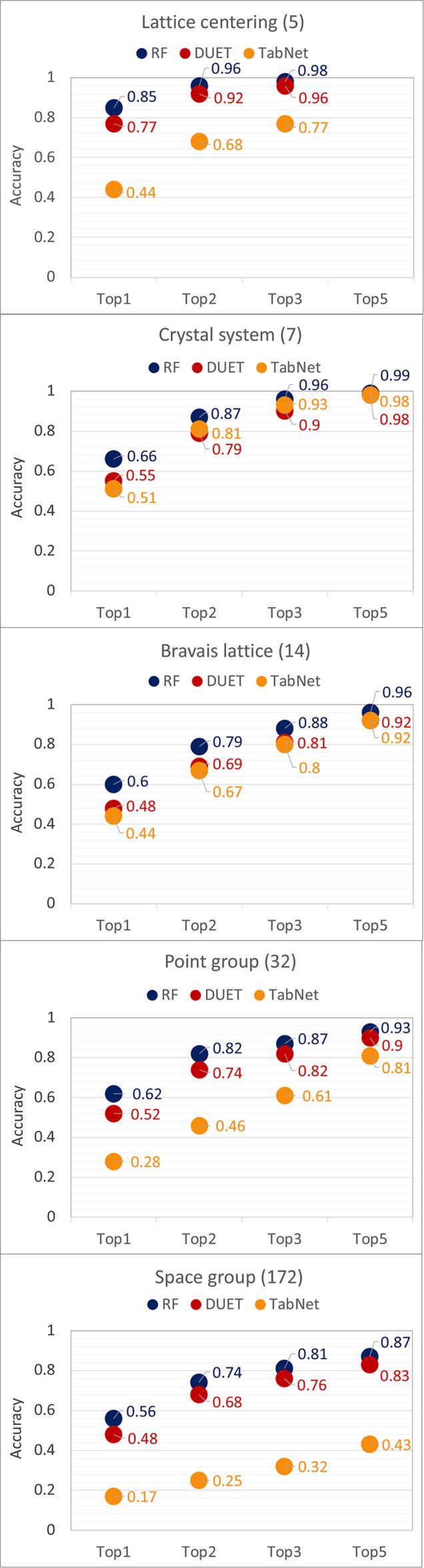Click the Top1 axis label in Point group chart
Screen dimensions: 424x1568
click(114, 1239)
